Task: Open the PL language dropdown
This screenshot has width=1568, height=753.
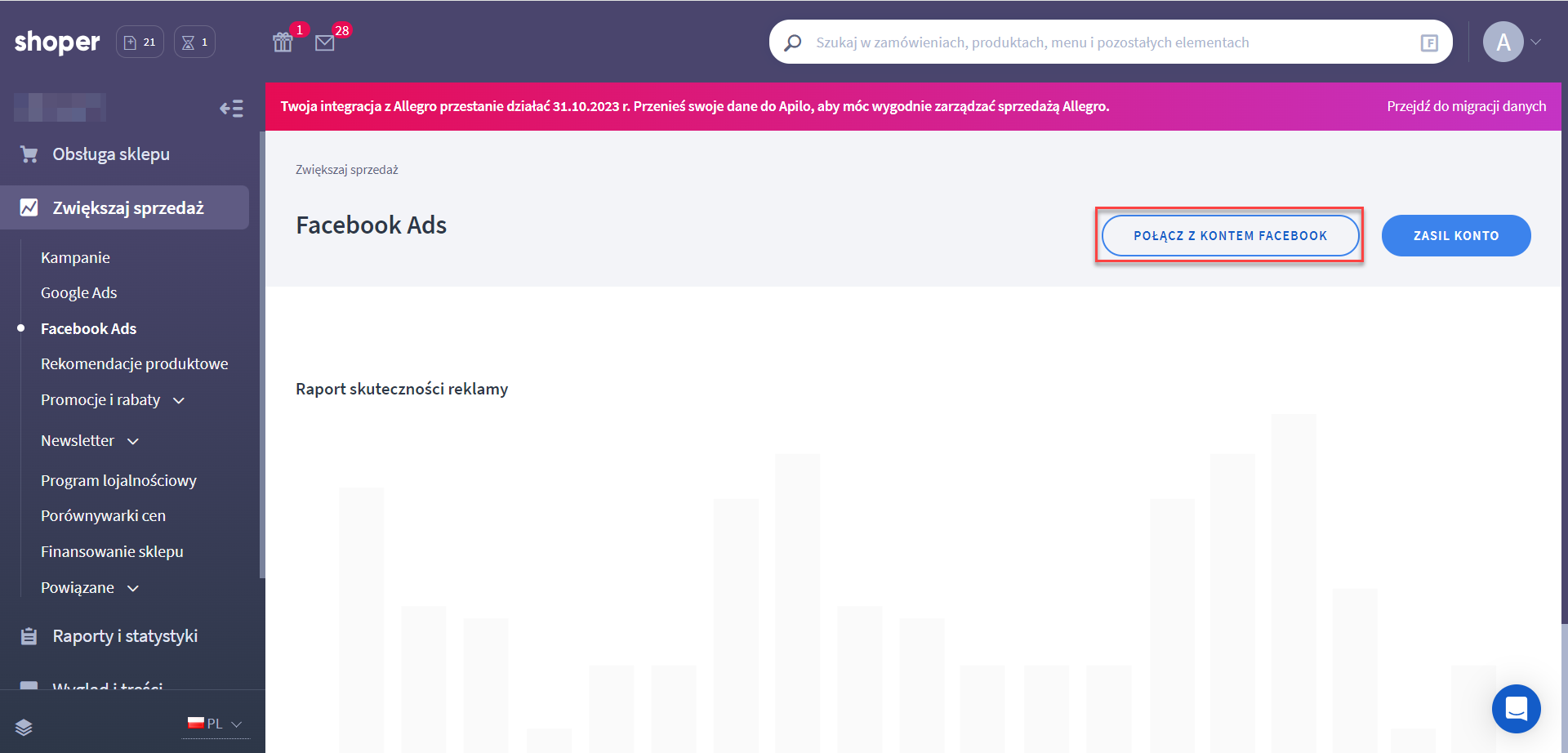Action: click(x=216, y=724)
